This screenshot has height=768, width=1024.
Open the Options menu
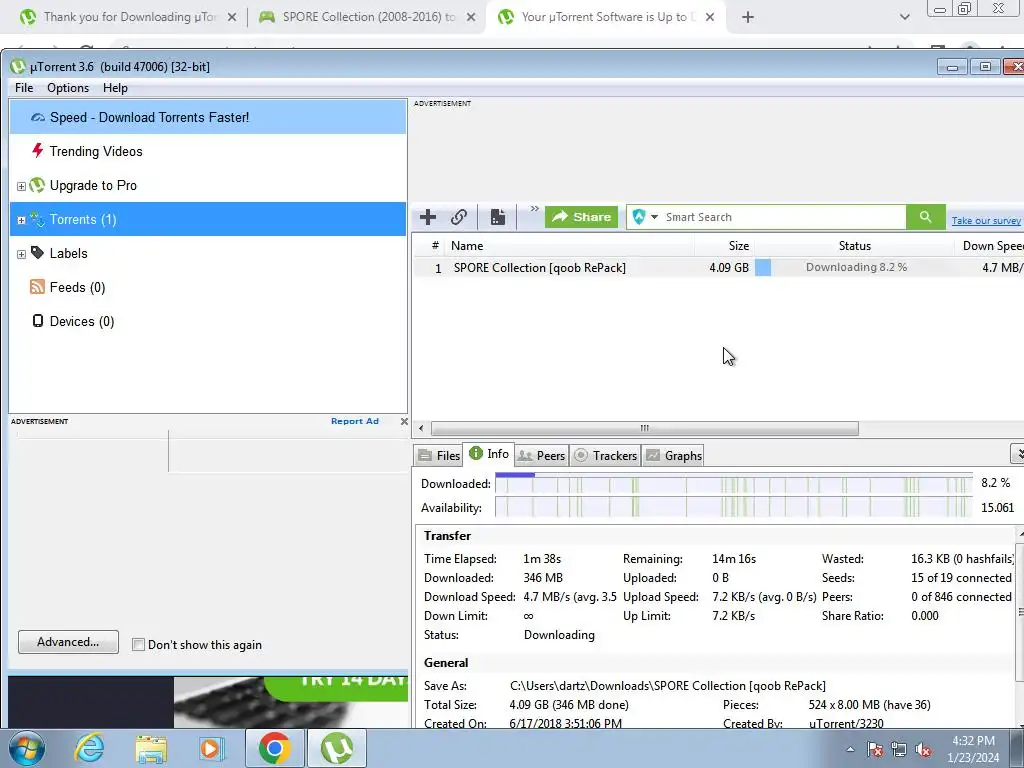tap(68, 88)
